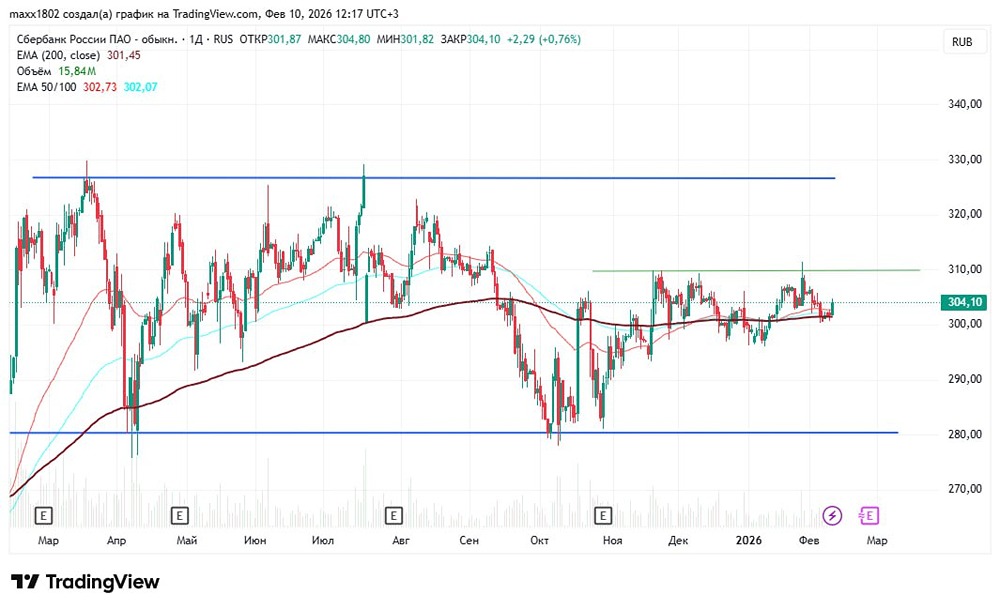Click the green 304,10 current price label
Screen dimensions: 1000x610
[x=963, y=302]
